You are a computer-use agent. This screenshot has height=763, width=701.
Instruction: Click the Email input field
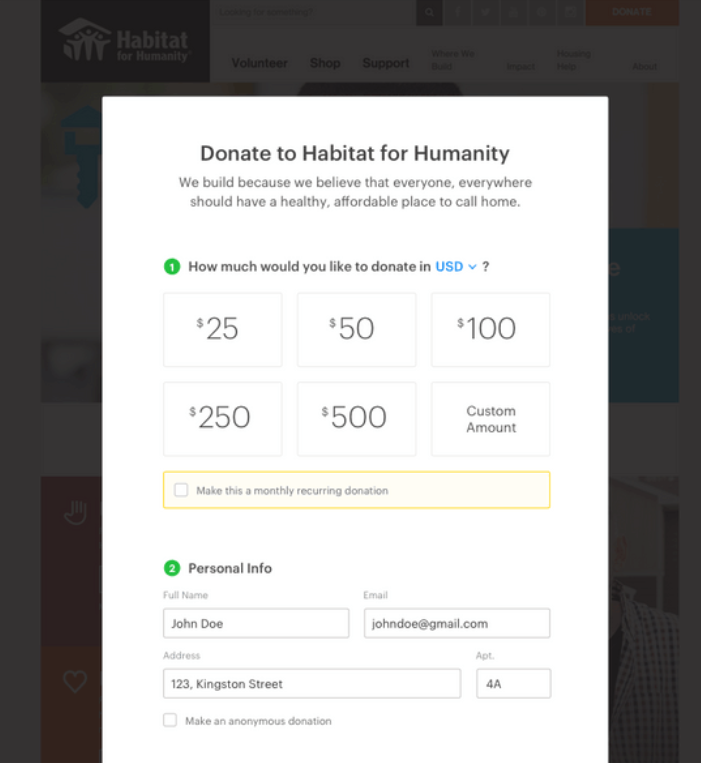456,623
